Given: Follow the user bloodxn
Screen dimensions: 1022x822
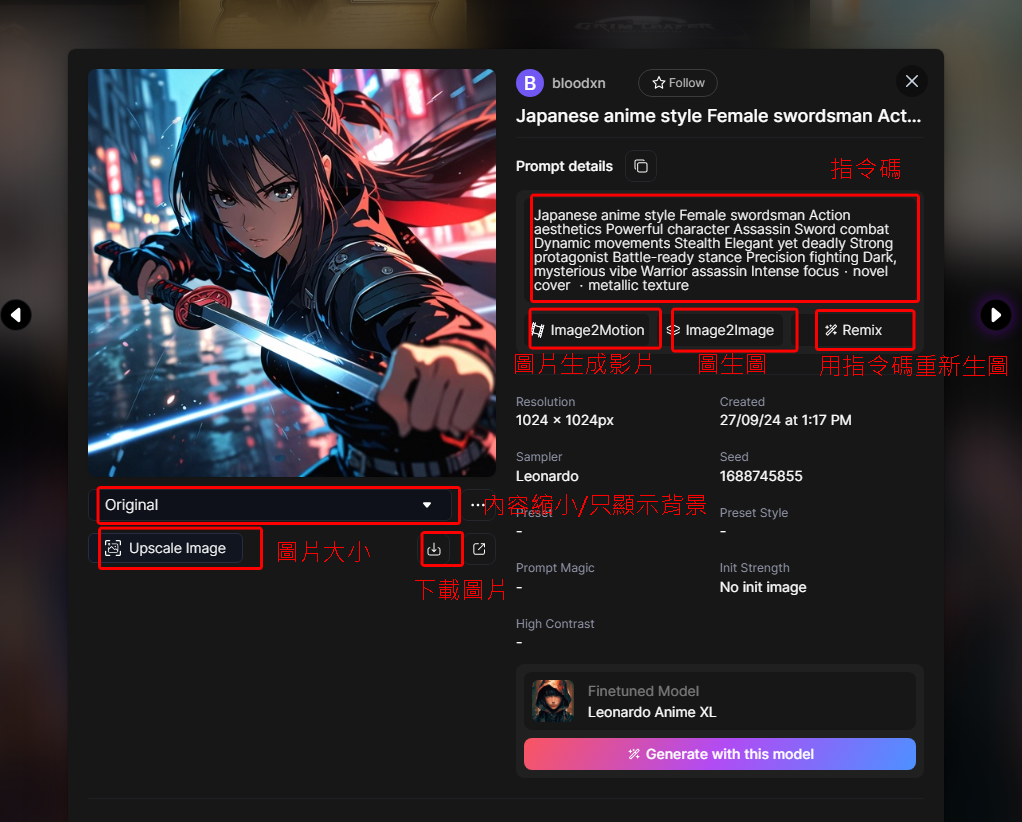Looking at the screenshot, I should [678, 83].
